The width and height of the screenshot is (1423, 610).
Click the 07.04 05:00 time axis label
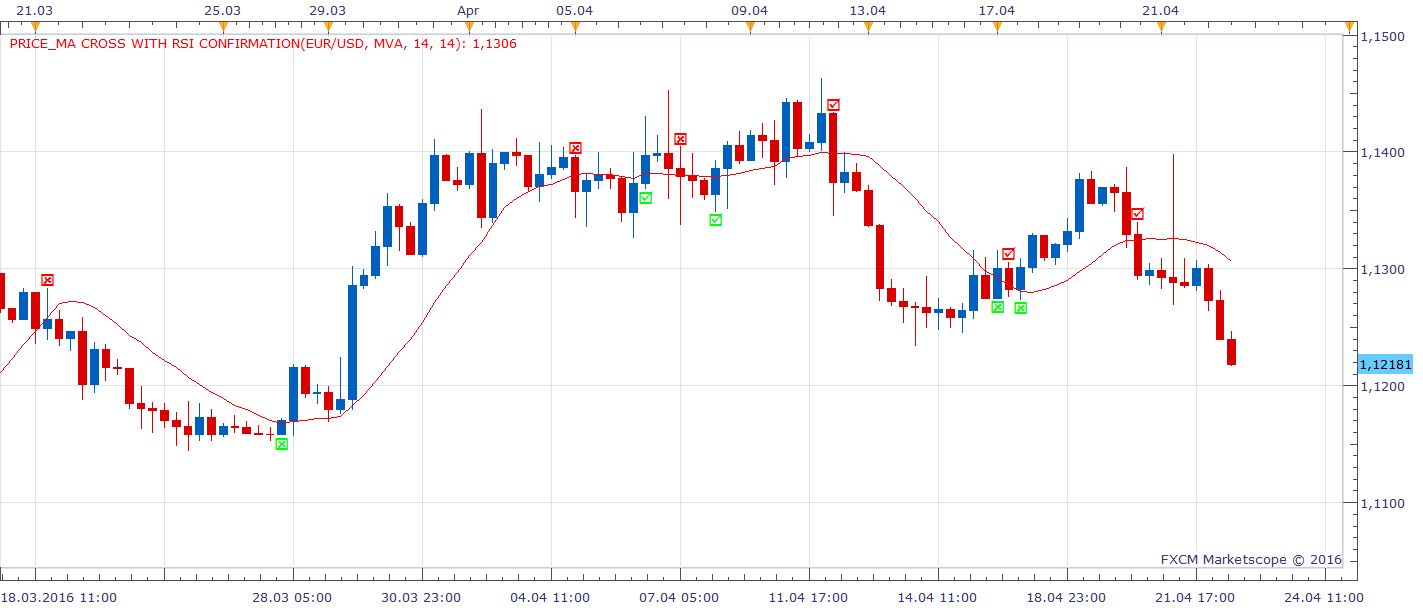pyautogui.click(x=679, y=598)
